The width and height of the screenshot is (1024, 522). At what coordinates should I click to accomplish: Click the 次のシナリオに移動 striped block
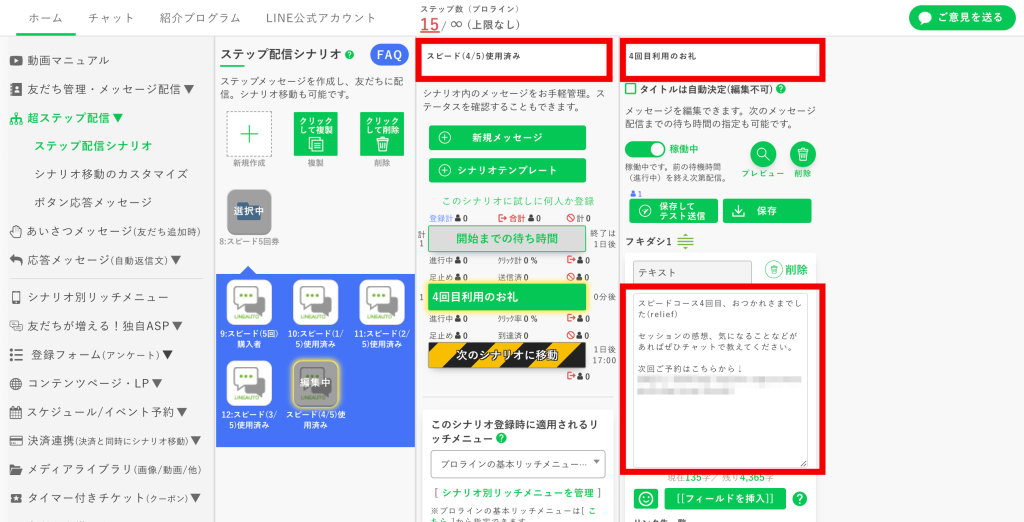click(x=507, y=355)
